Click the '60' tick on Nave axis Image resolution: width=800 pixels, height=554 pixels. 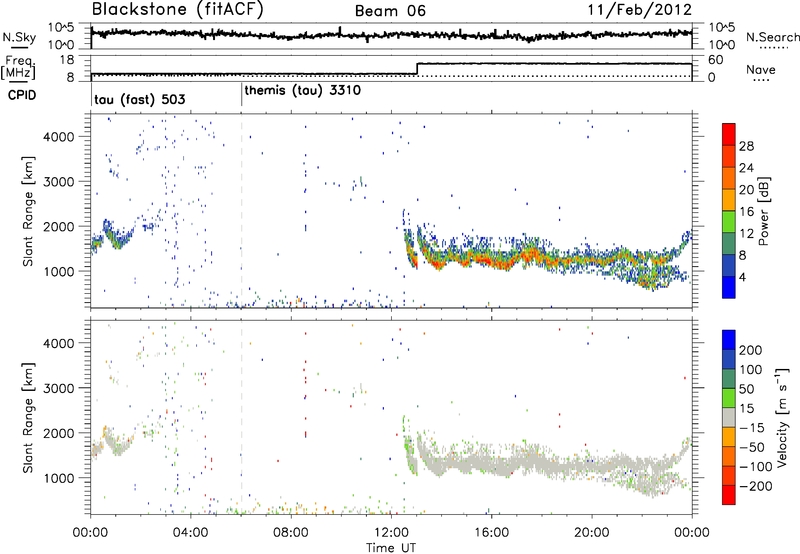[x=716, y=60]
